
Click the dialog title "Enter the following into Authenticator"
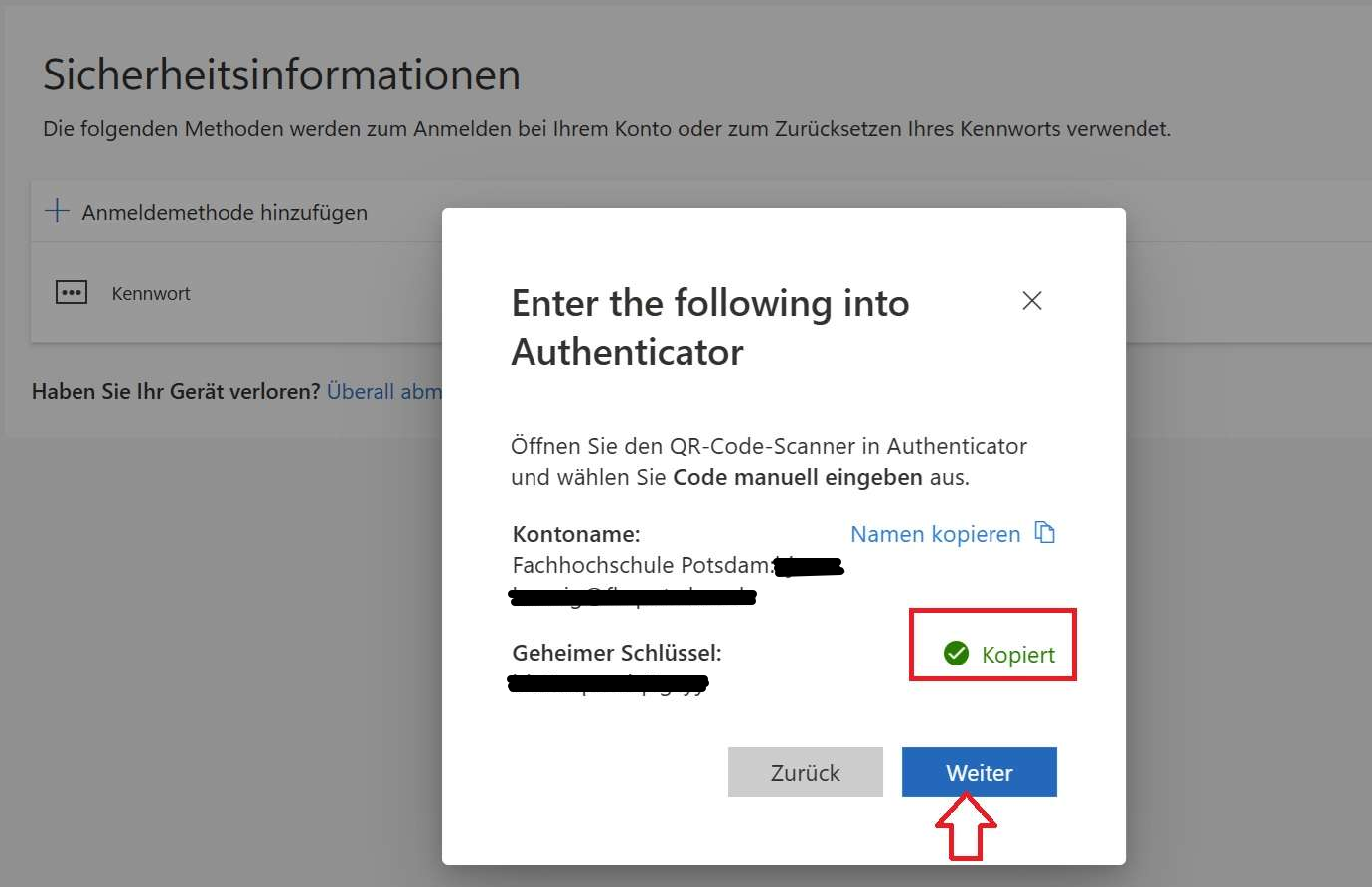[709, 327]
